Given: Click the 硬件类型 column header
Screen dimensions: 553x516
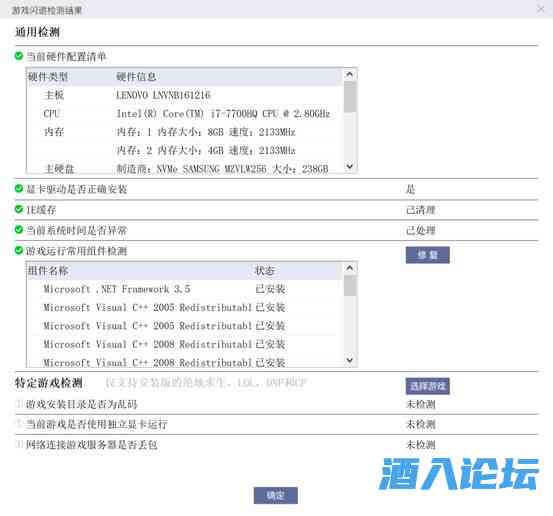Looking at the screenshot, I should 48,77.
